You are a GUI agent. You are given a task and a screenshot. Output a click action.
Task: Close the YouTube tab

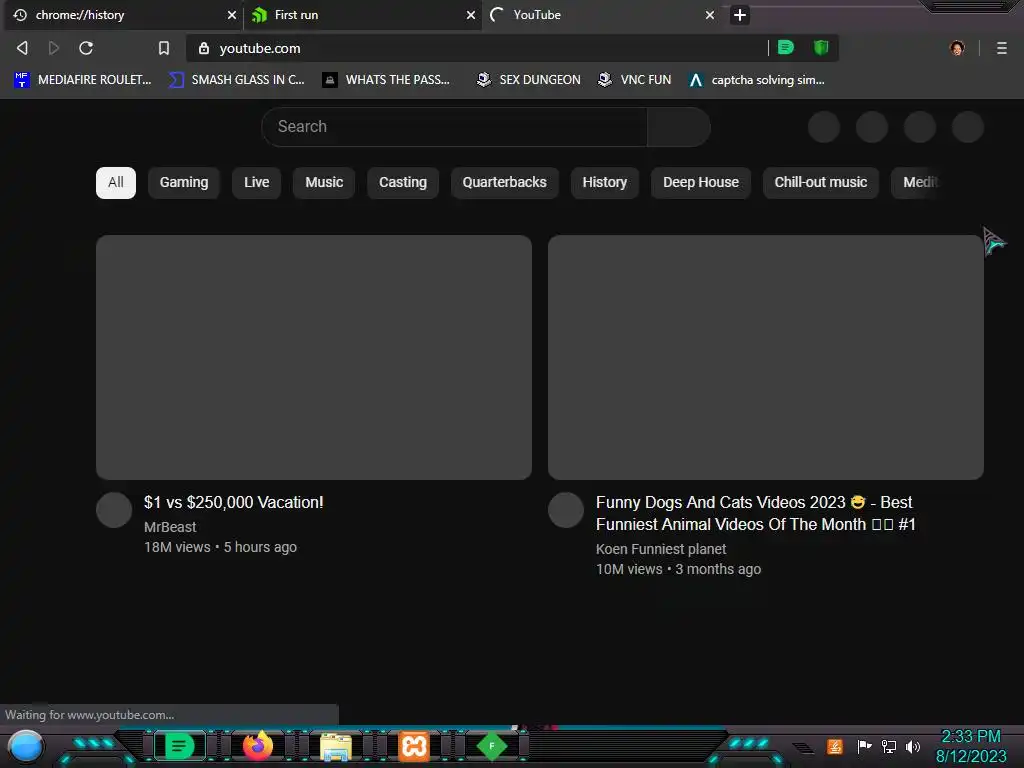coord(710,15)
